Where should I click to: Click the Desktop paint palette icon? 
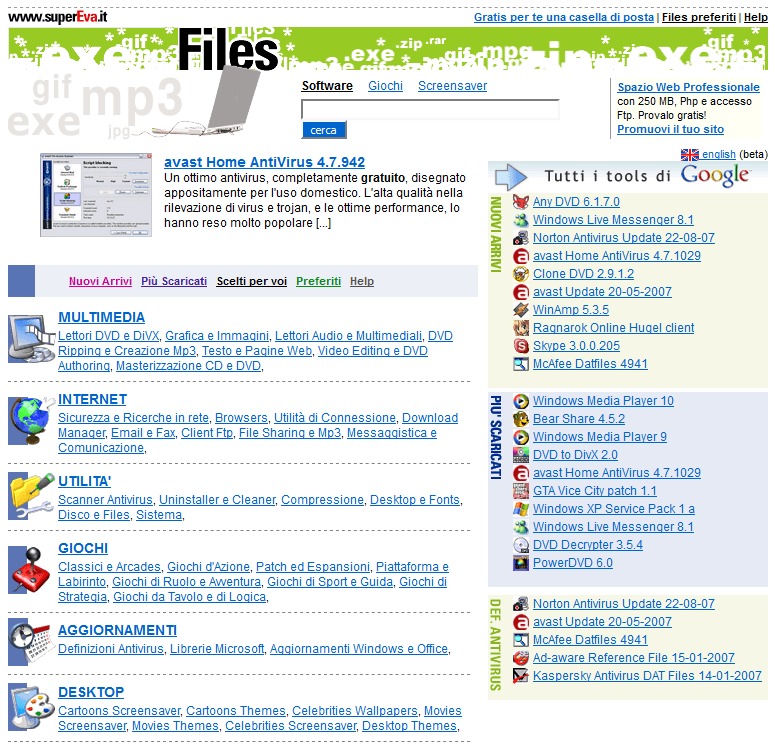pyautogui.click(x=31, y=707)
